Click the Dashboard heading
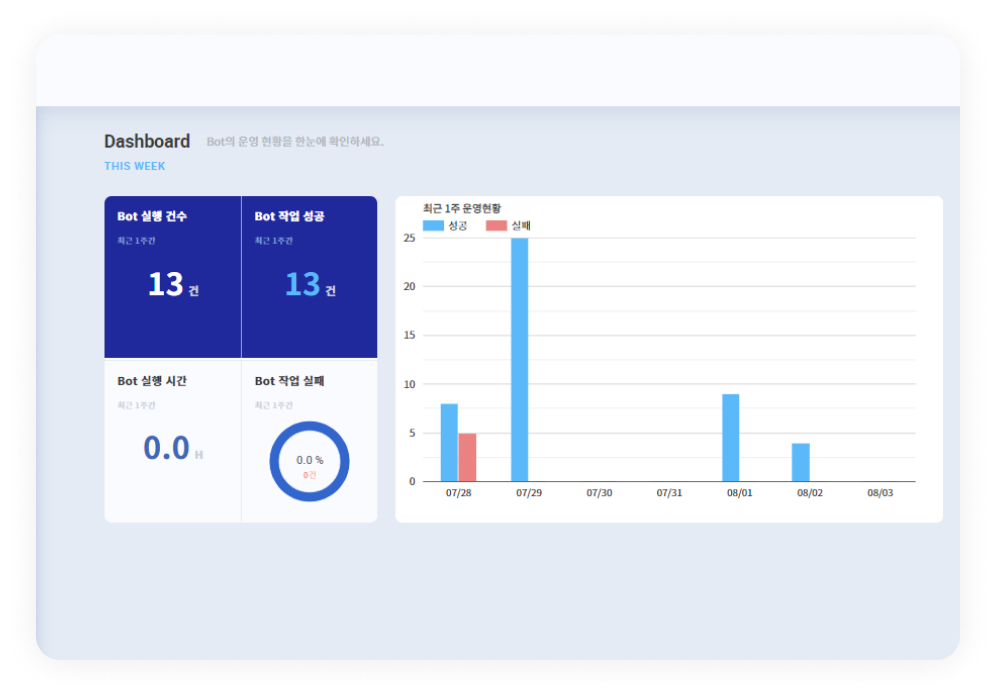The image size is (996, 698). click(x=147, y=141)
